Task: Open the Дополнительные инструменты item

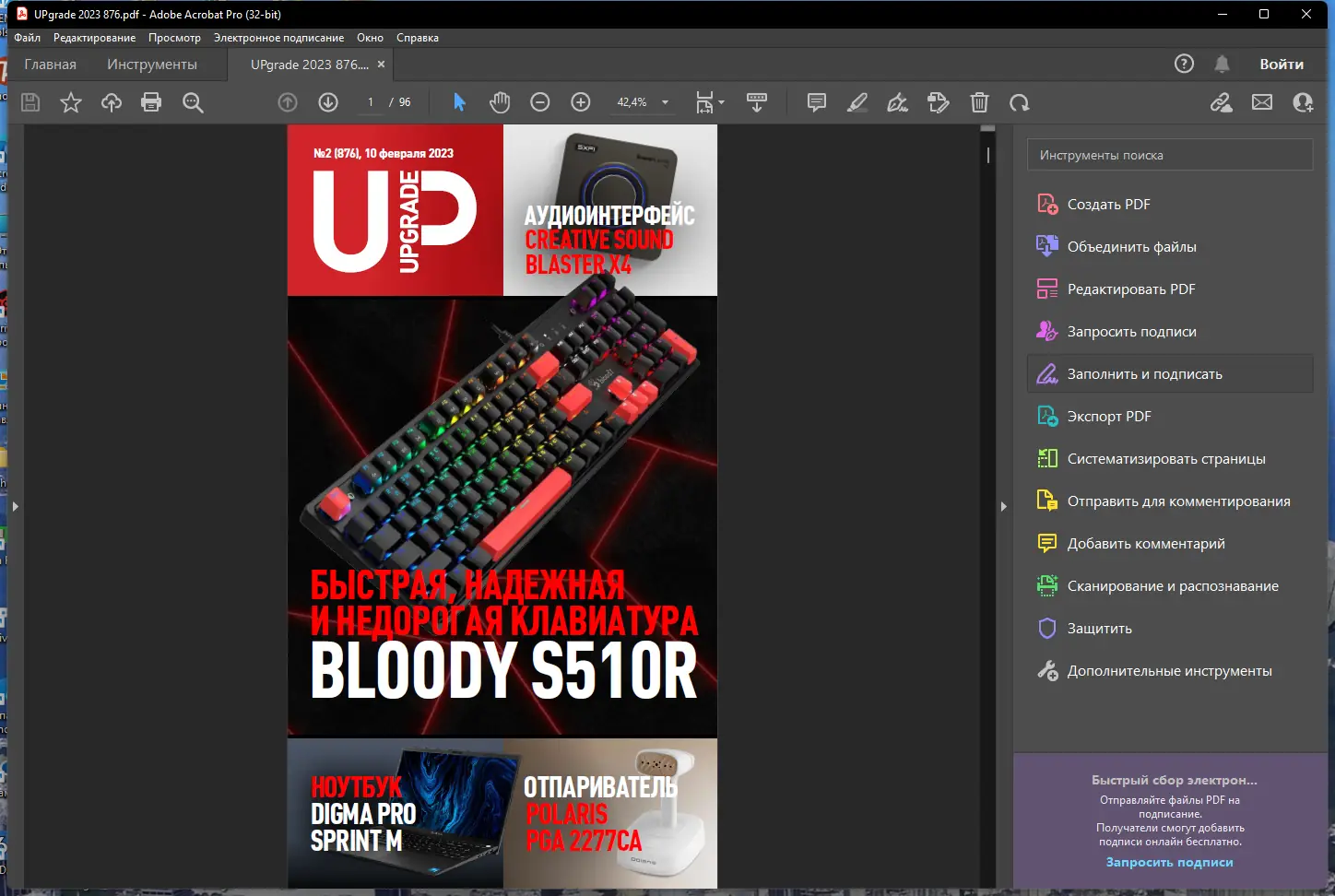Action: 1170,671
